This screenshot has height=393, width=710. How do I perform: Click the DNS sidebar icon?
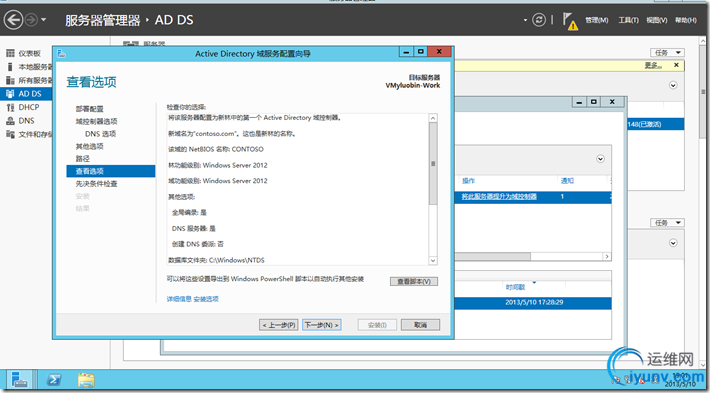[x=10, y=121]
